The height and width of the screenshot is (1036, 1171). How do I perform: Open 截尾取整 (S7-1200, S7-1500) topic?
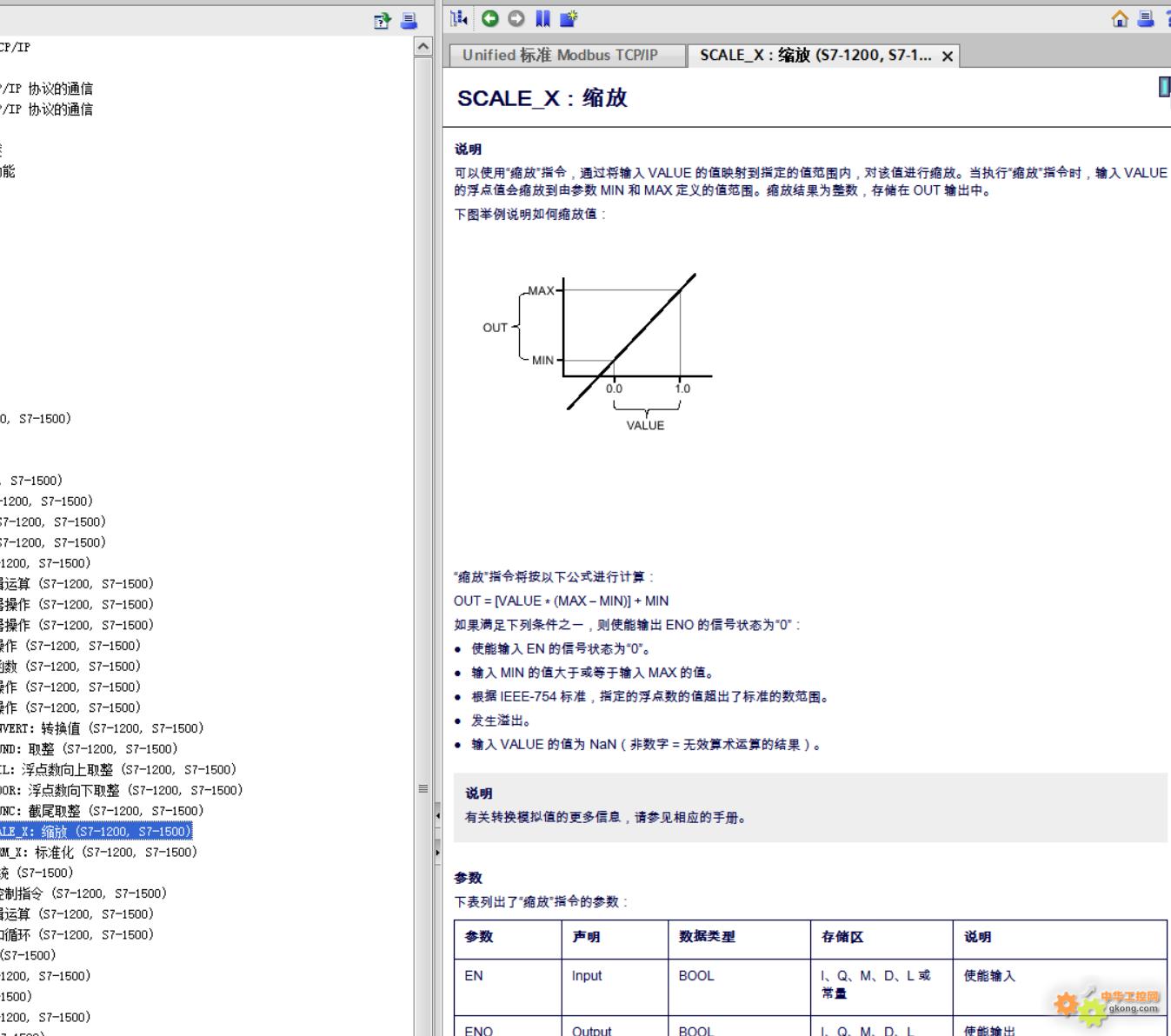pyautogui.click(x=102, y=811)
